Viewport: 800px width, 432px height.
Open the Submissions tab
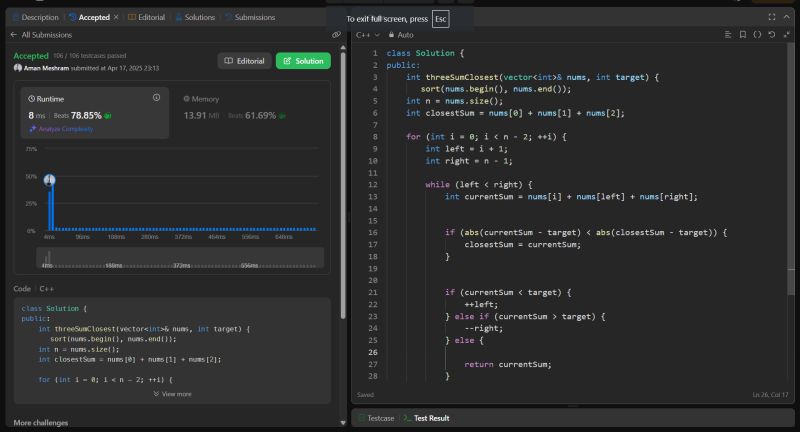[251, 17]
